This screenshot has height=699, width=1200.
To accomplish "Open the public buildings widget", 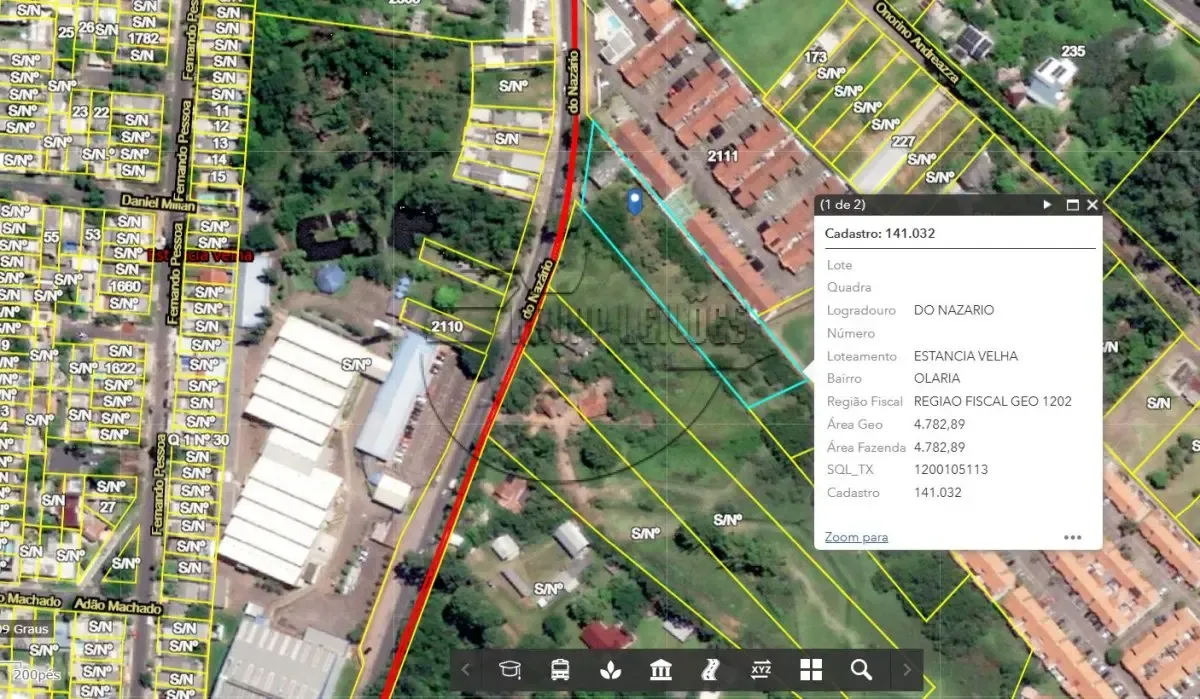I will (661, 670).
